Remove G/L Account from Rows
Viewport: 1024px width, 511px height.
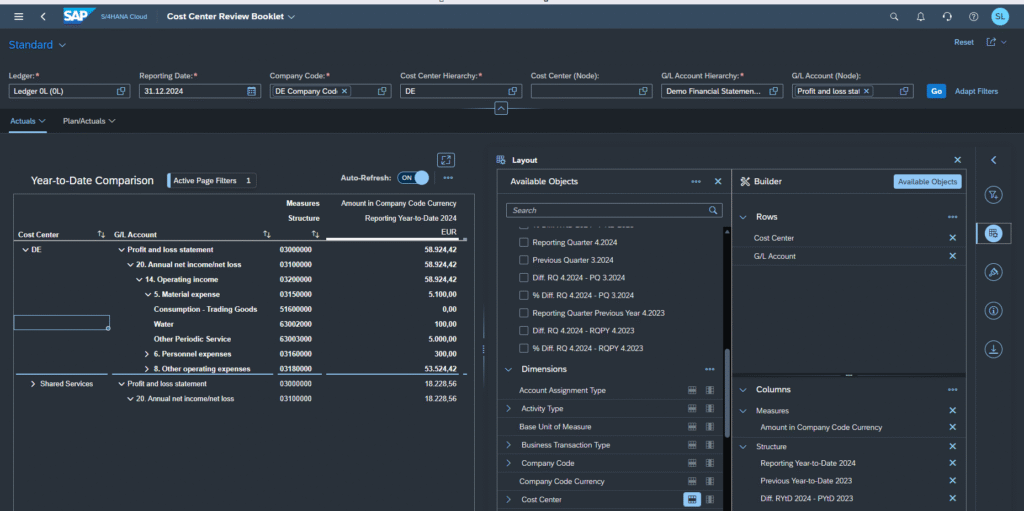952,256
